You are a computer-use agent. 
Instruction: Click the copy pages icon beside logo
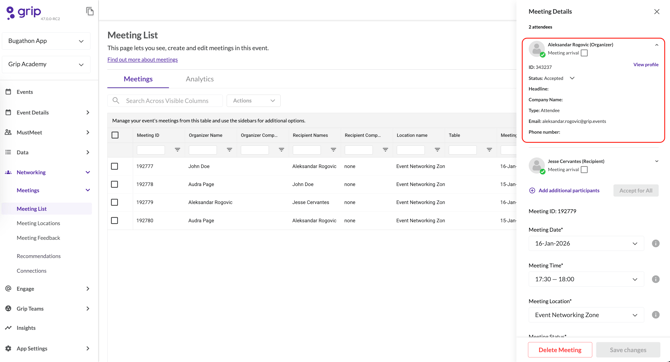(90, 11)
